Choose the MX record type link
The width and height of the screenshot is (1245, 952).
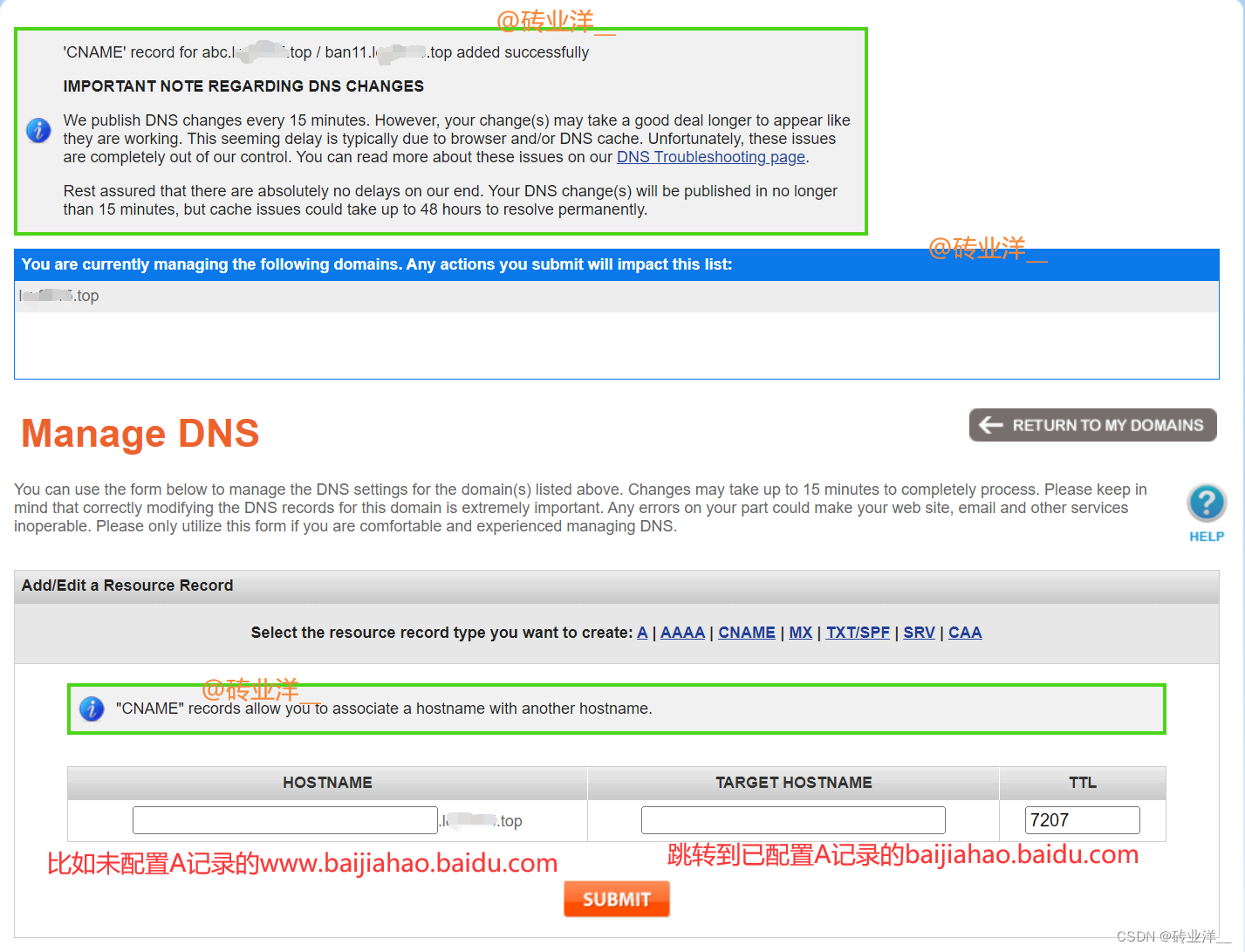(800, 633)
